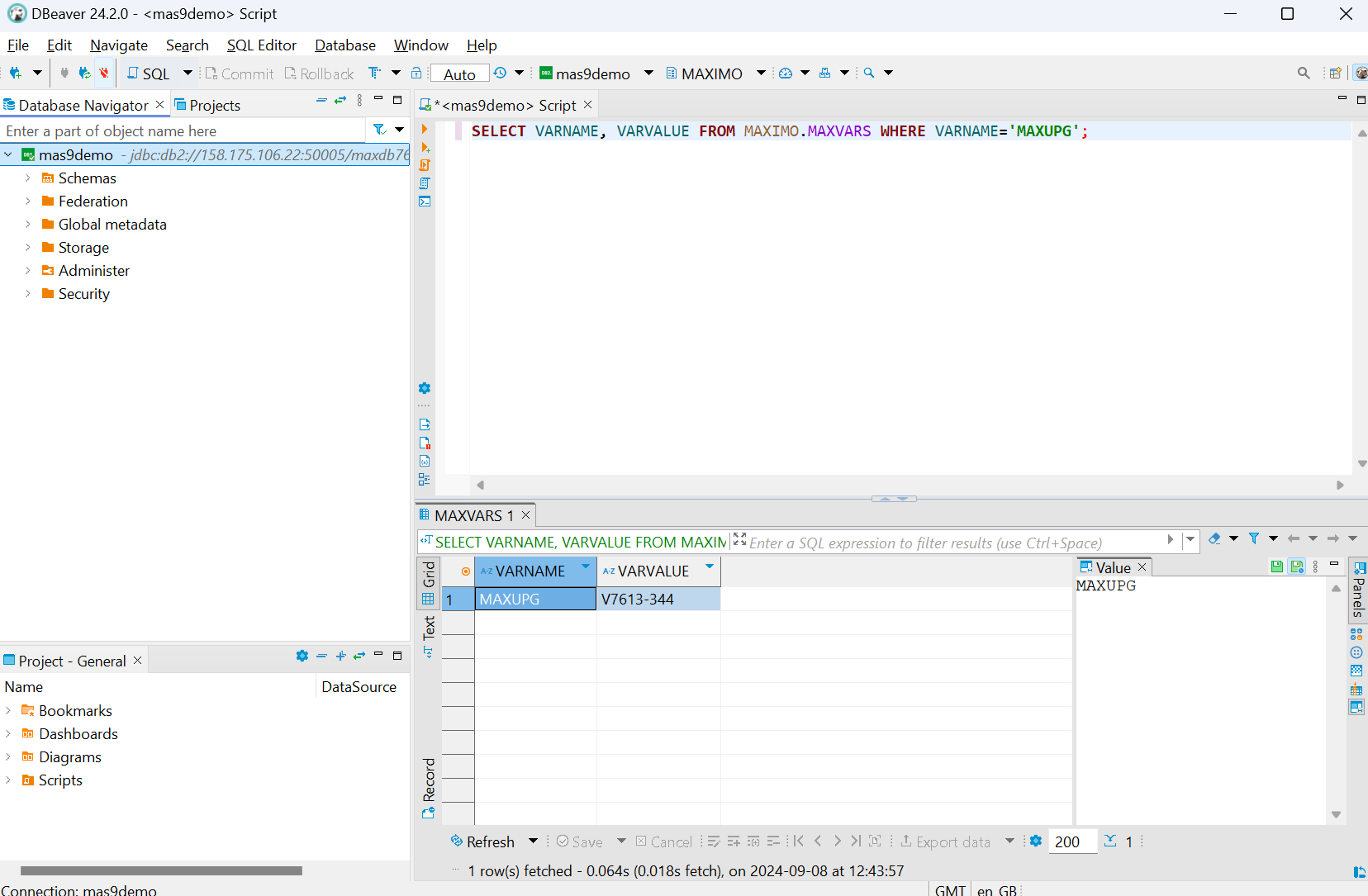
Task: Toggle Record mode for results
Action: click(x=429, y=788)
